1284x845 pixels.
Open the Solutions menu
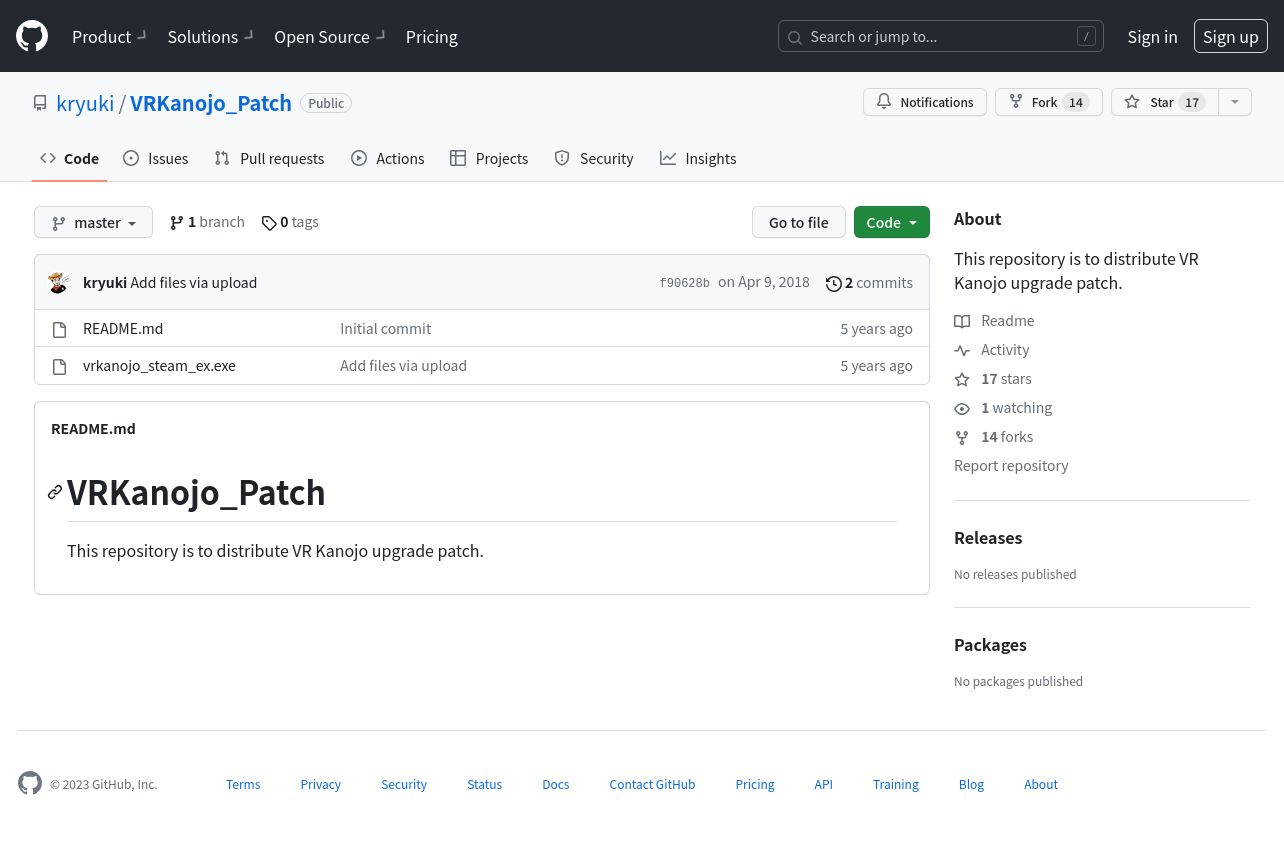coord(210,36)
